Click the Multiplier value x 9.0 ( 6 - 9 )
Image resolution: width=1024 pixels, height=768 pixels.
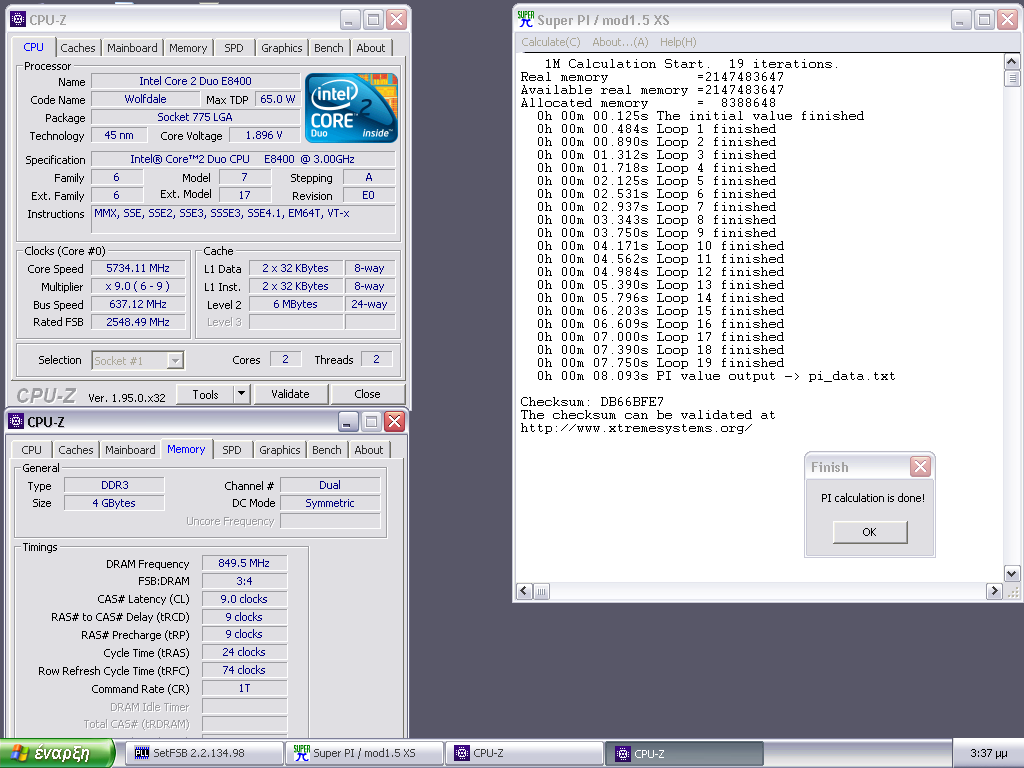[x=138, y=286]
